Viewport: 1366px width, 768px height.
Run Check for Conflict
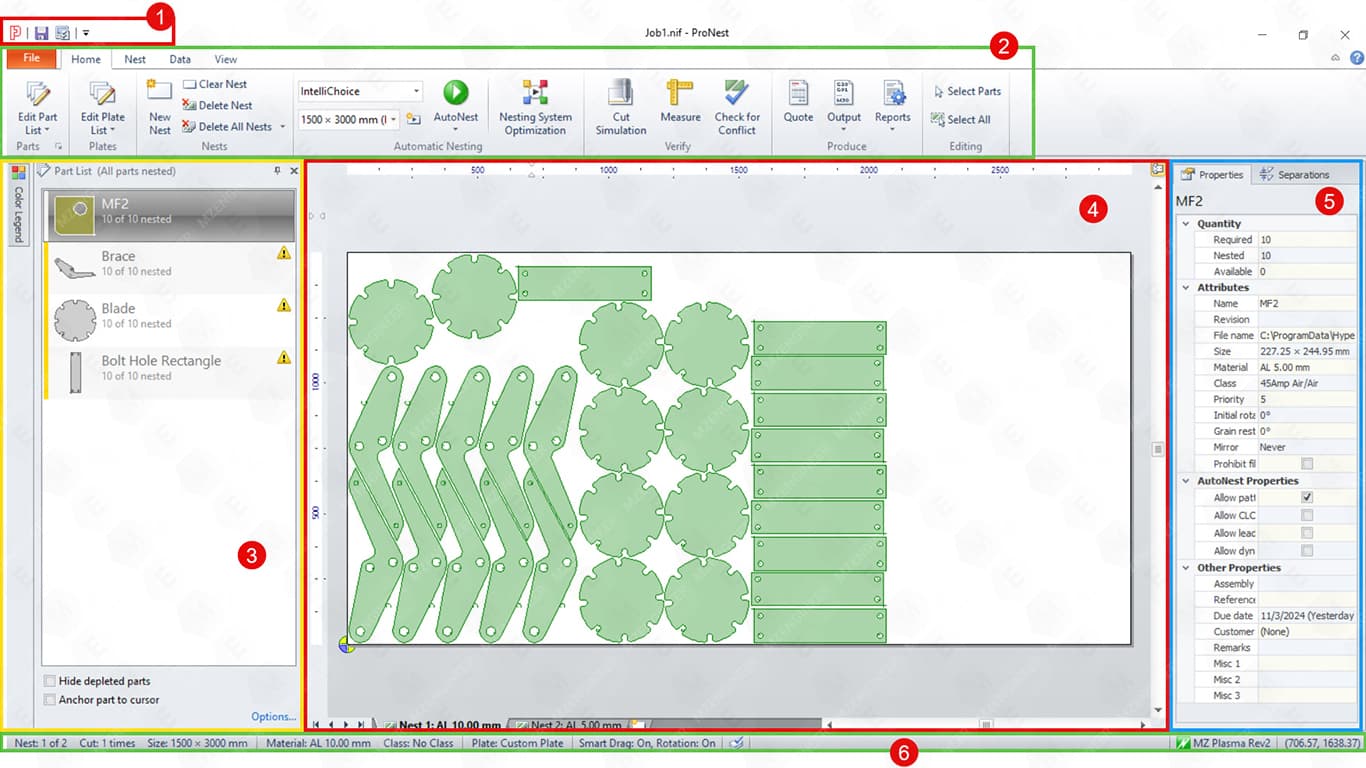[x=737, y=108]
